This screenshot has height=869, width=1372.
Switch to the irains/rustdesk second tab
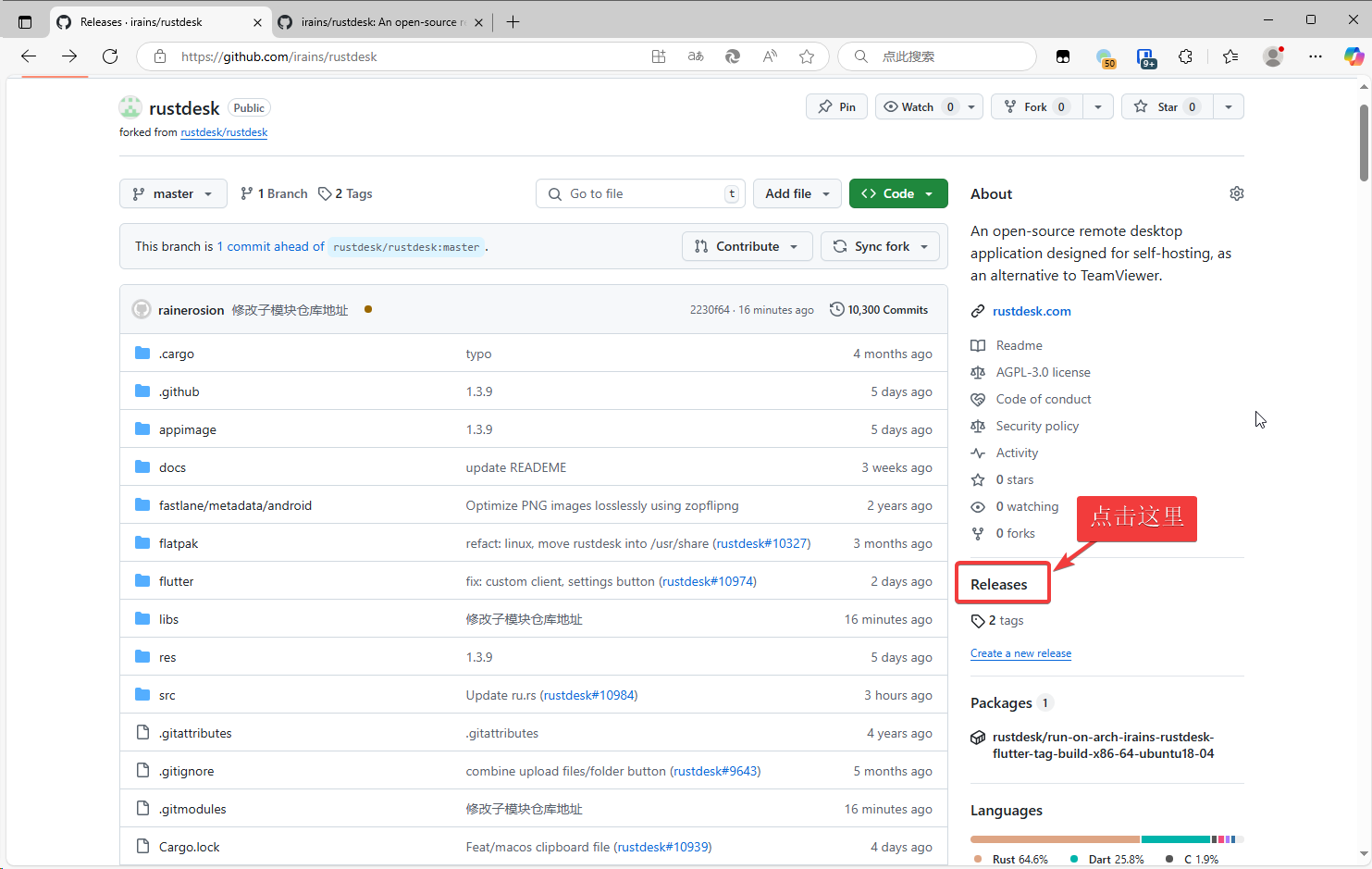point(379,22)
